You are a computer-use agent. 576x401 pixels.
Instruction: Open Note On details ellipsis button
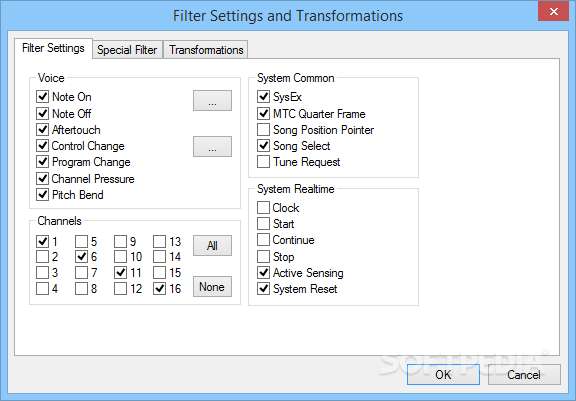(212, 101)
